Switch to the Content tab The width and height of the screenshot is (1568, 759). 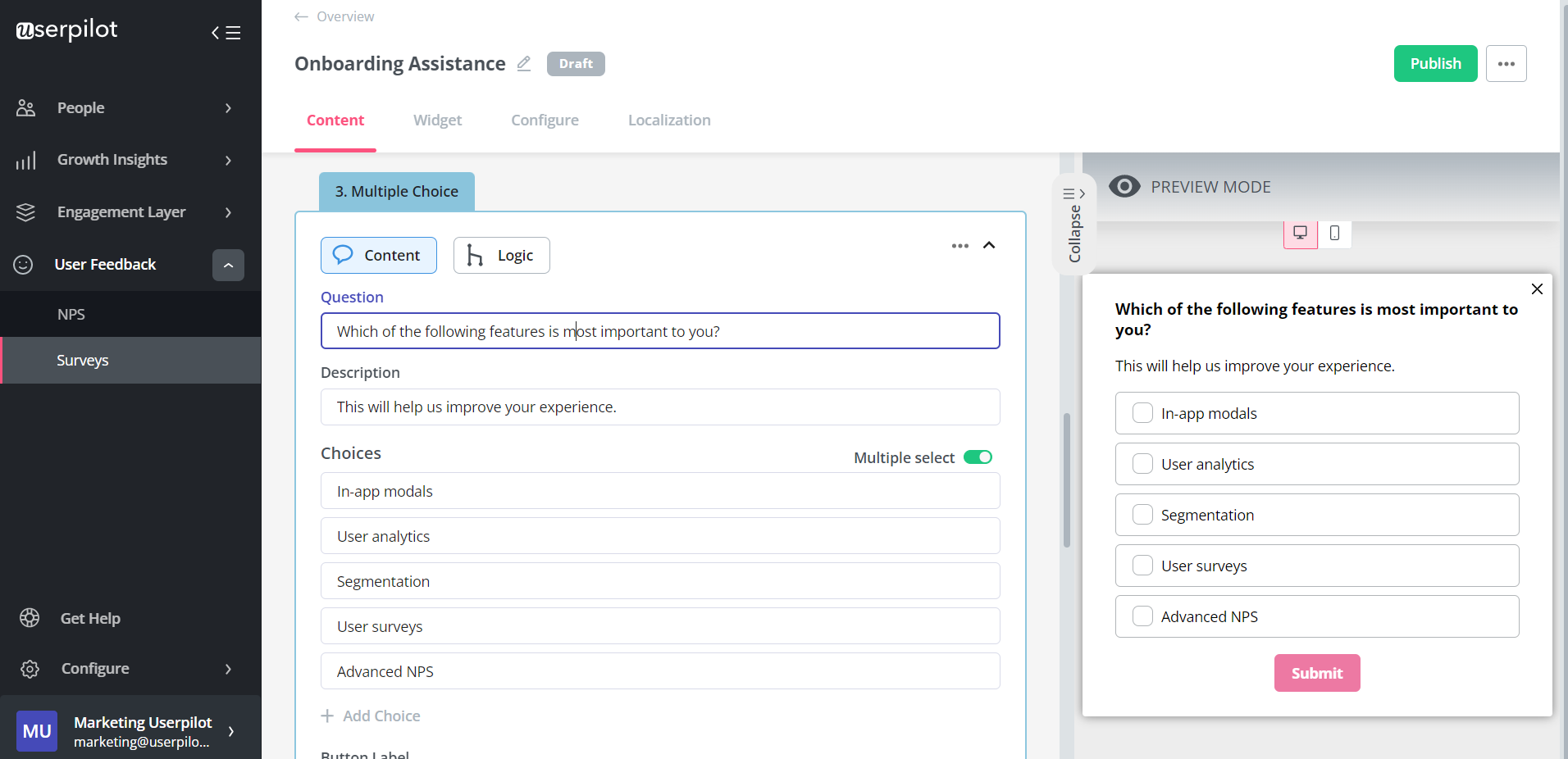click(x=335, y=120)
